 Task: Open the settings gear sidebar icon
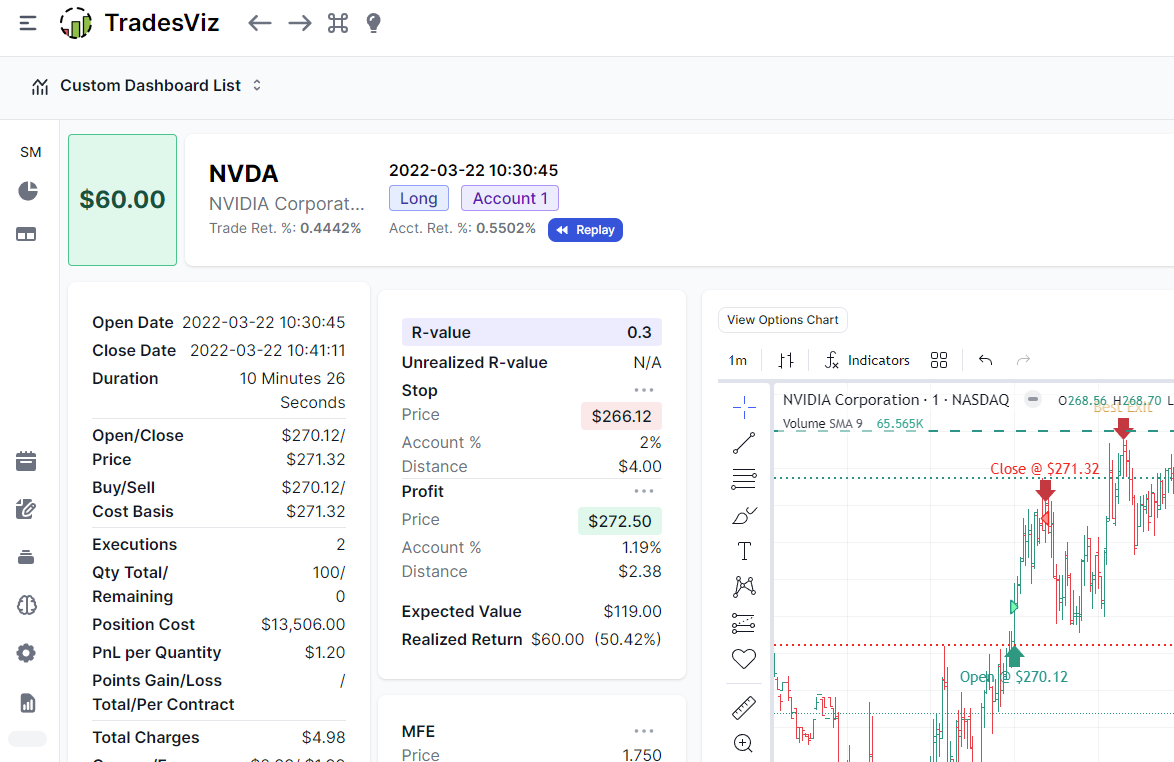(x=26, y=653)
